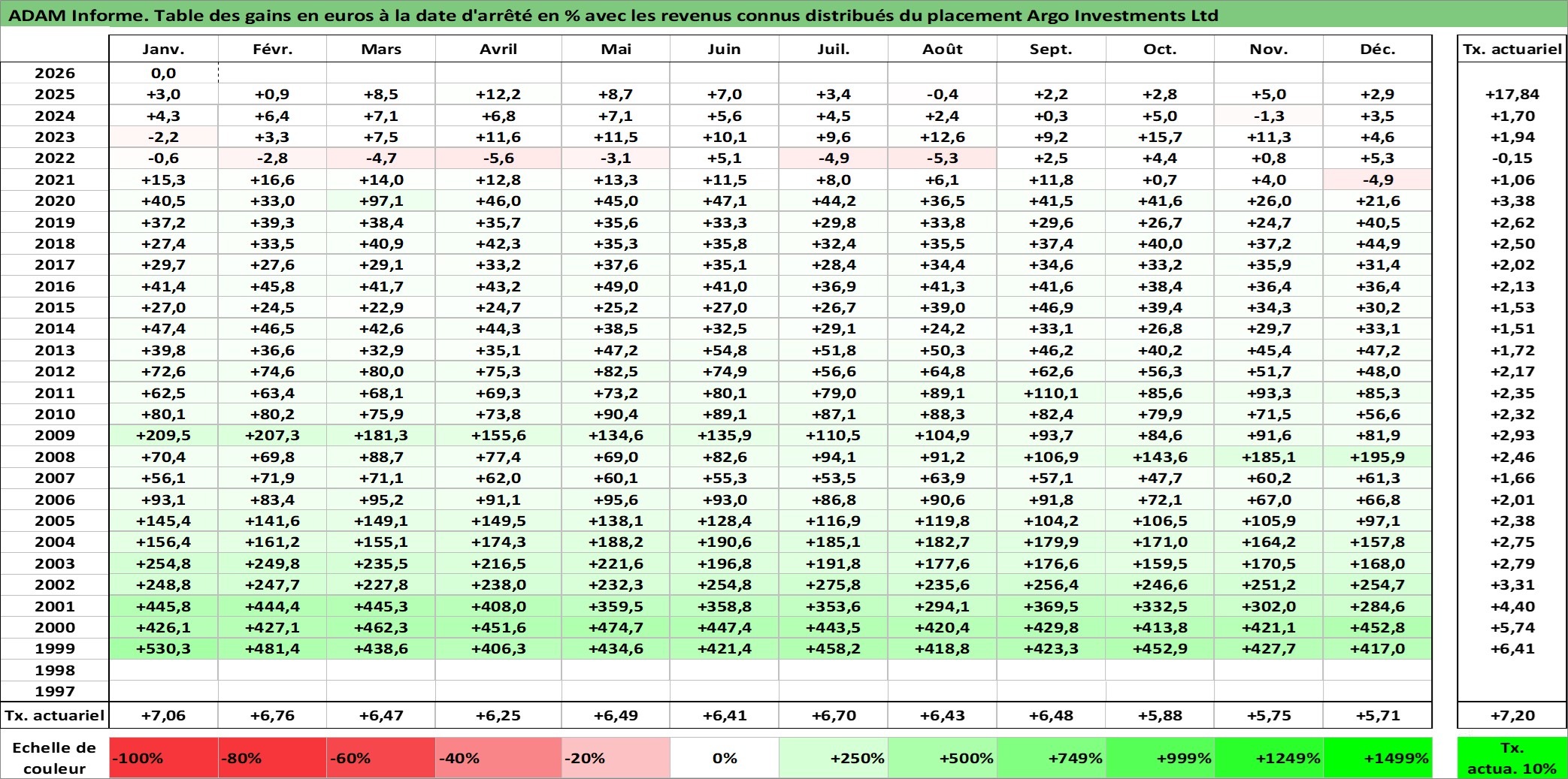Screen dimensions: 1568x779
Task: Select the 2016 row label
Action: (55, 286)
